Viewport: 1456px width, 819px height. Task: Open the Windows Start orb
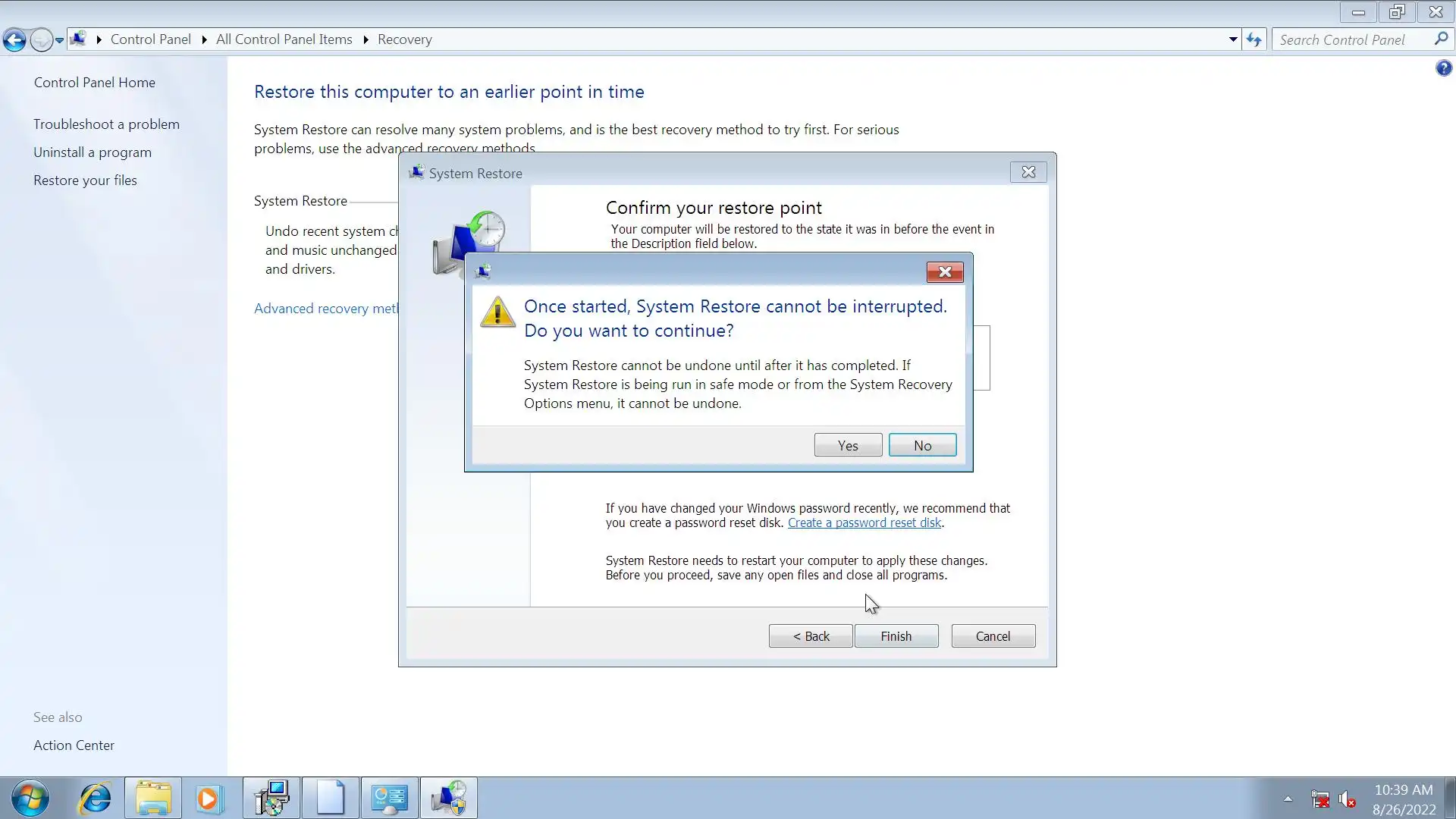coord(30,798)
